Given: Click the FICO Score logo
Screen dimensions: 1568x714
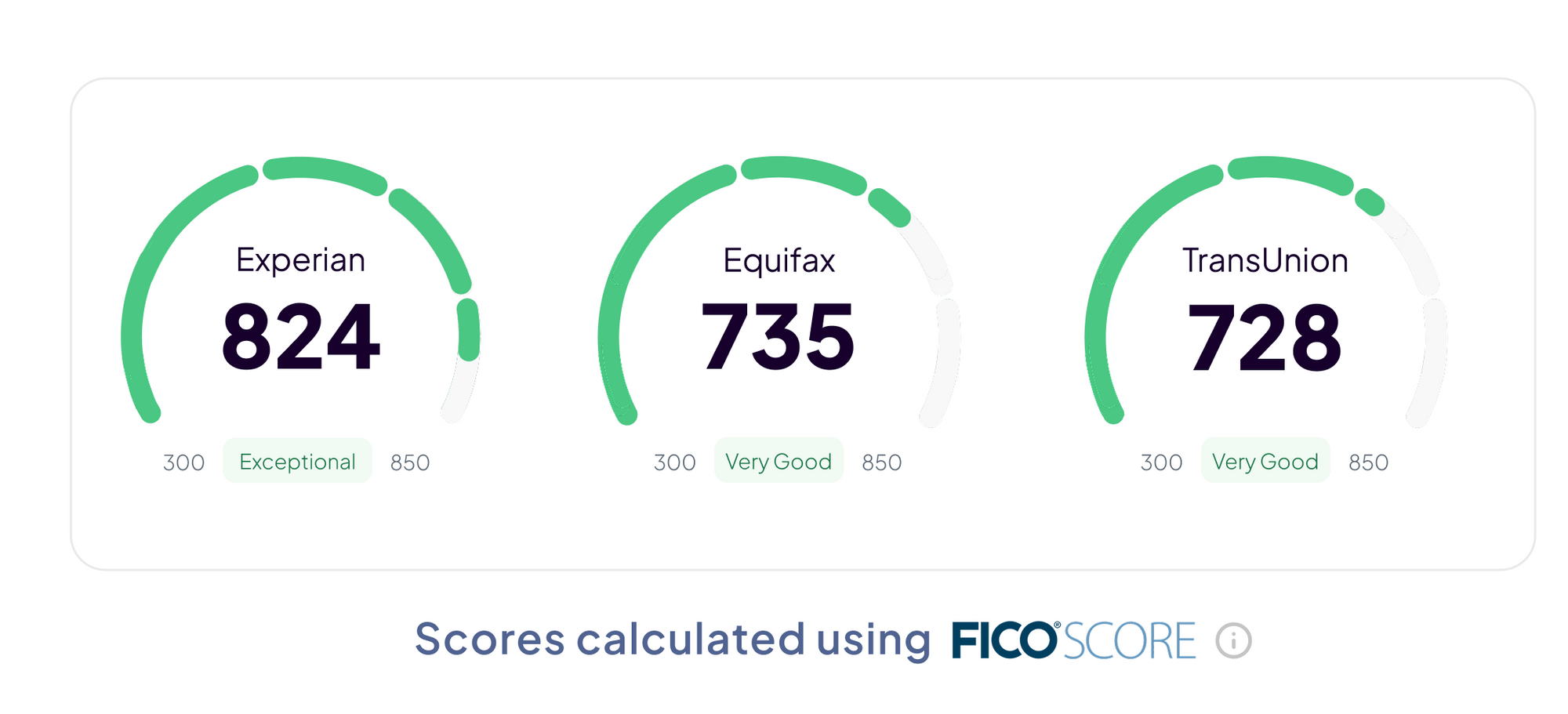Looking at the screenshot, I should (x=1073, y=640).
